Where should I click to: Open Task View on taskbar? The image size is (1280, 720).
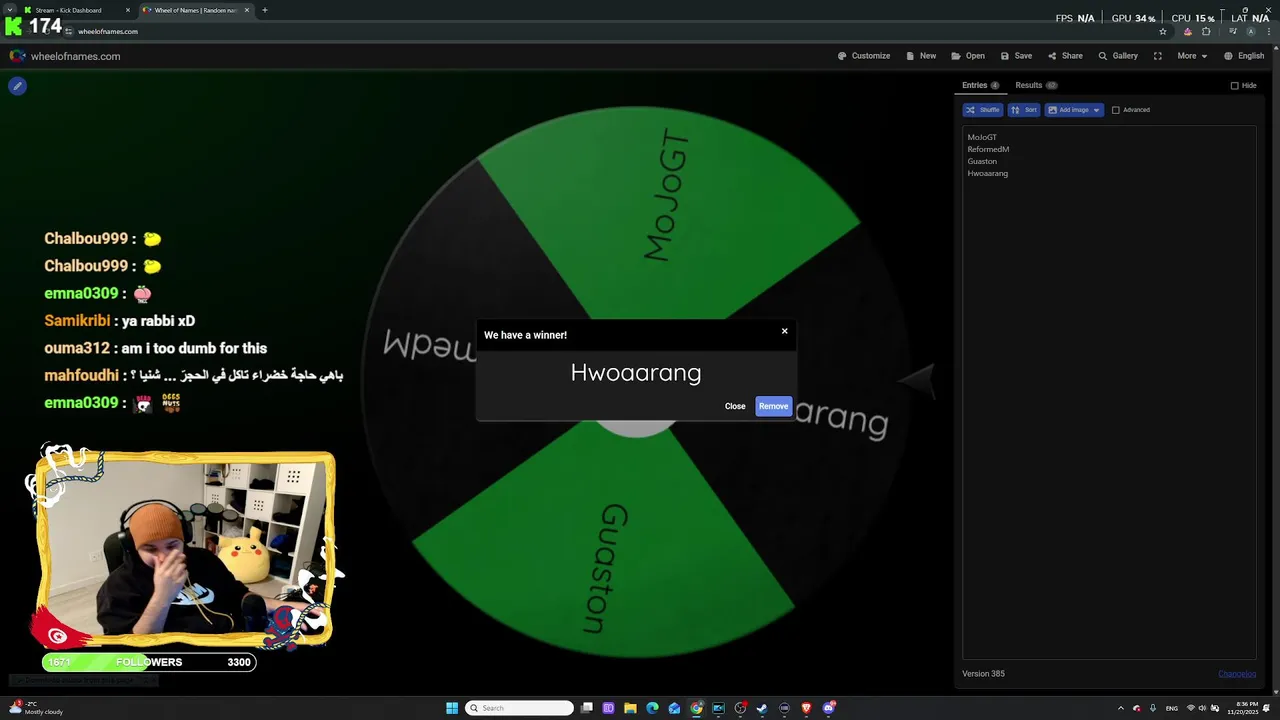[x=587, y=708]
